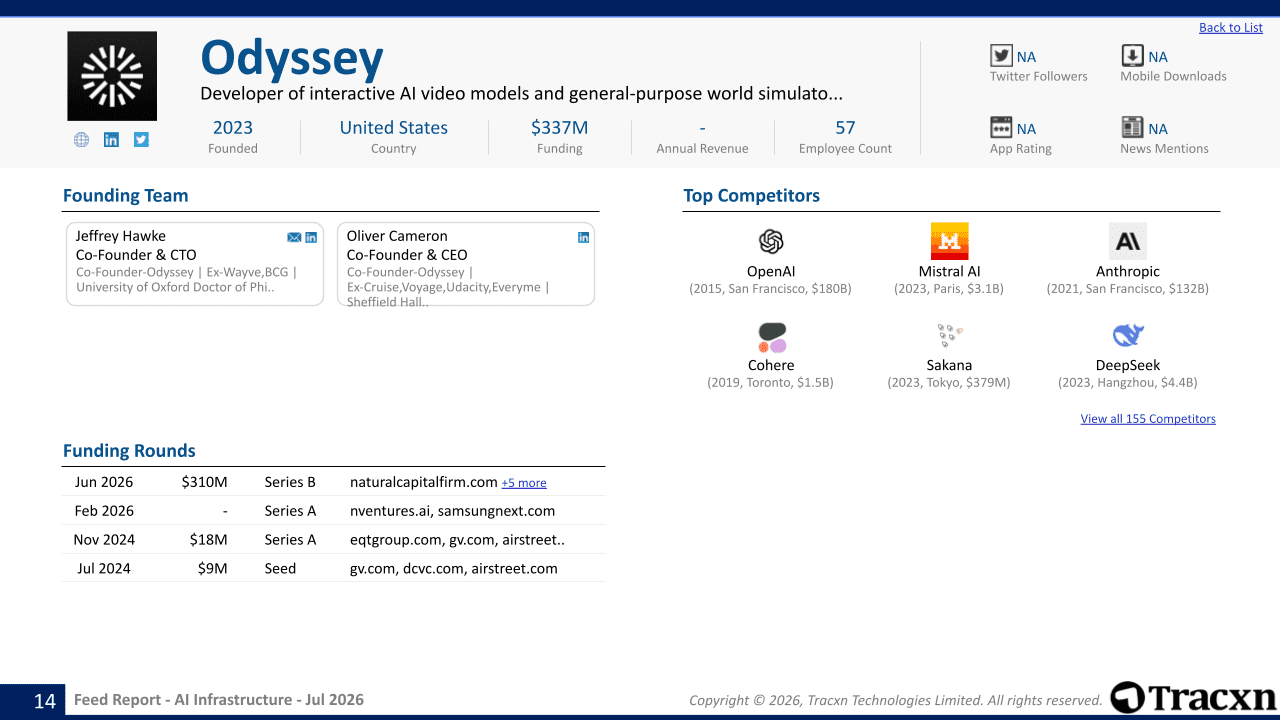Click the 'Co-Founder & CEO' title
The image size is (1280, 720).
click(x=407, y=255)
